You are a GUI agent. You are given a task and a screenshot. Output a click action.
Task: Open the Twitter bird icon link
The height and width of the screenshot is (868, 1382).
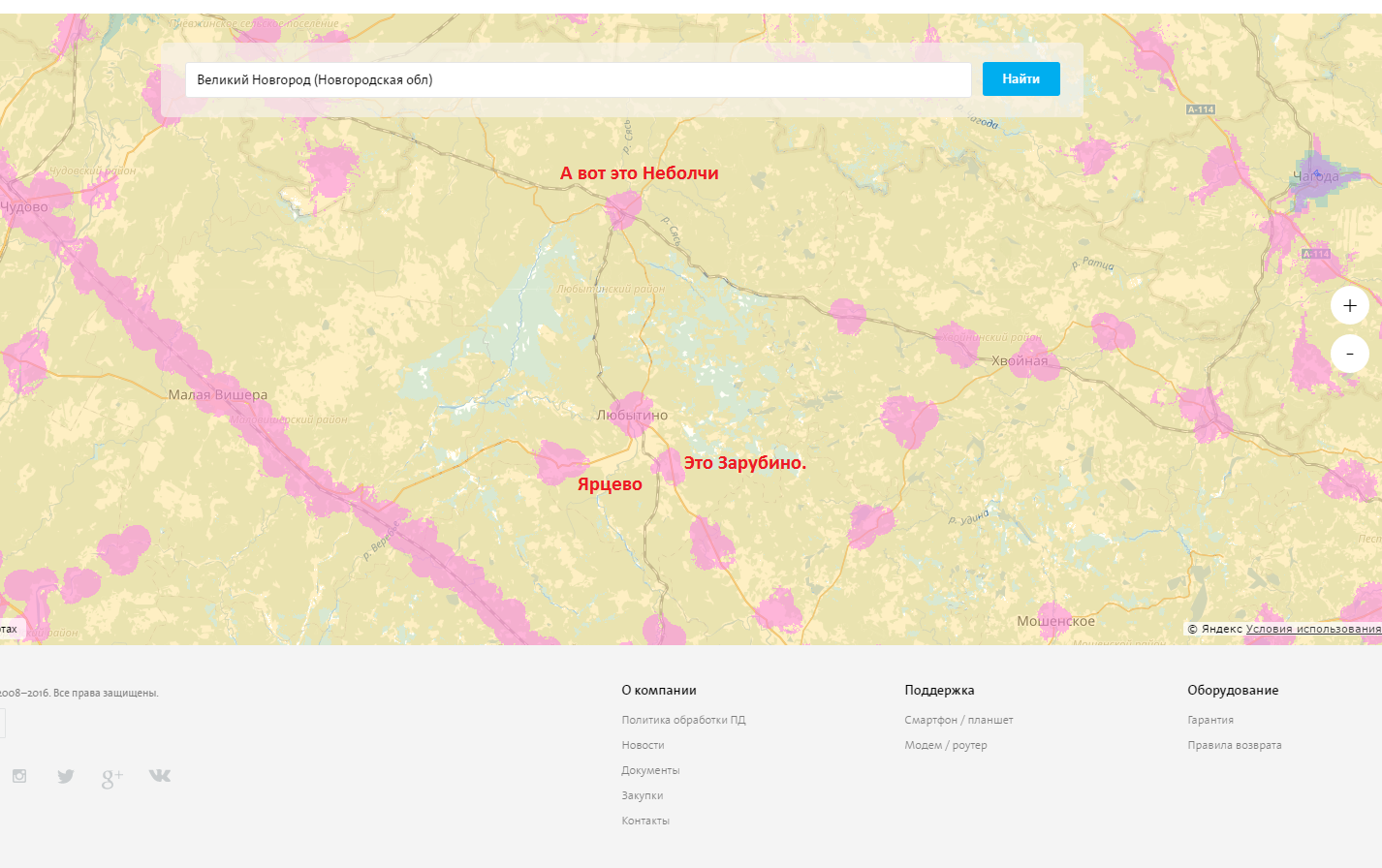coord(66,776)
